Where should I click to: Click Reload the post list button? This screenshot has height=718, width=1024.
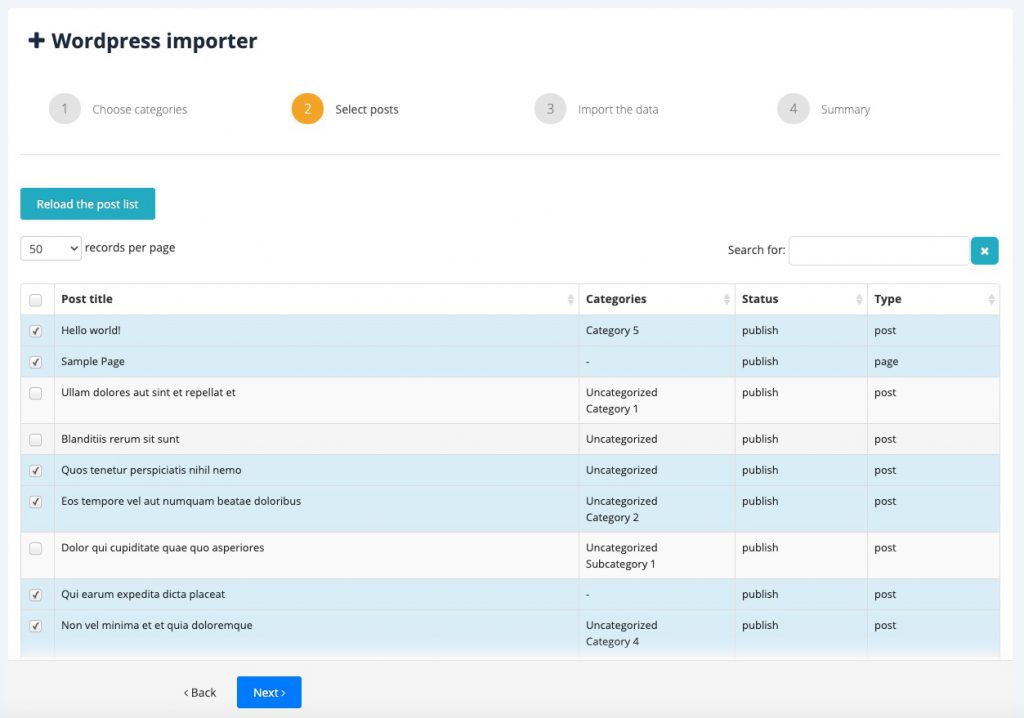click(88, 204)
